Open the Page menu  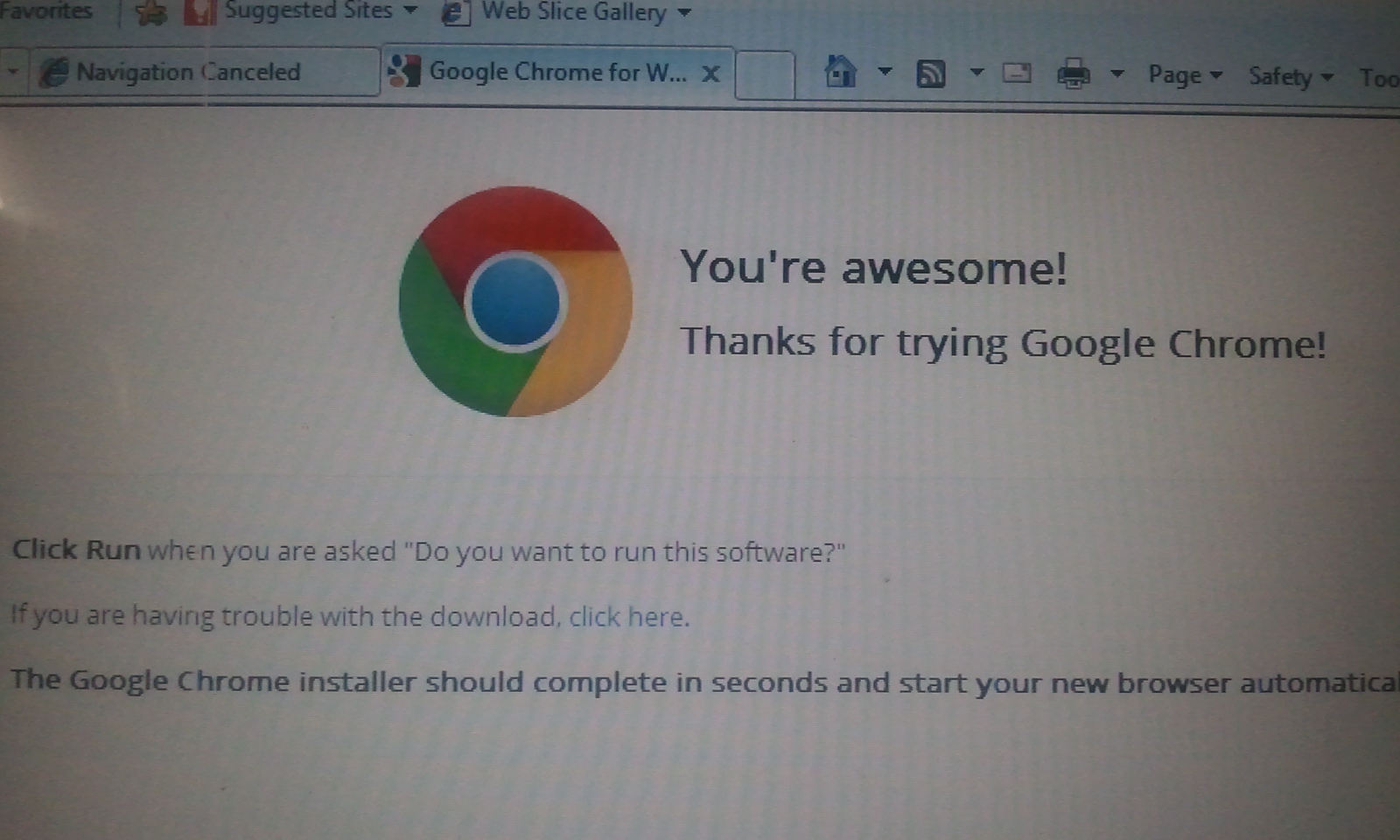1184,76
